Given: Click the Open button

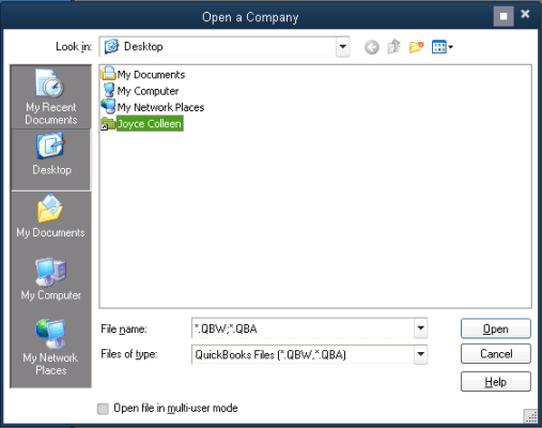Looking at the screenshot, I should pyautogui.click(x=495, y=328).
